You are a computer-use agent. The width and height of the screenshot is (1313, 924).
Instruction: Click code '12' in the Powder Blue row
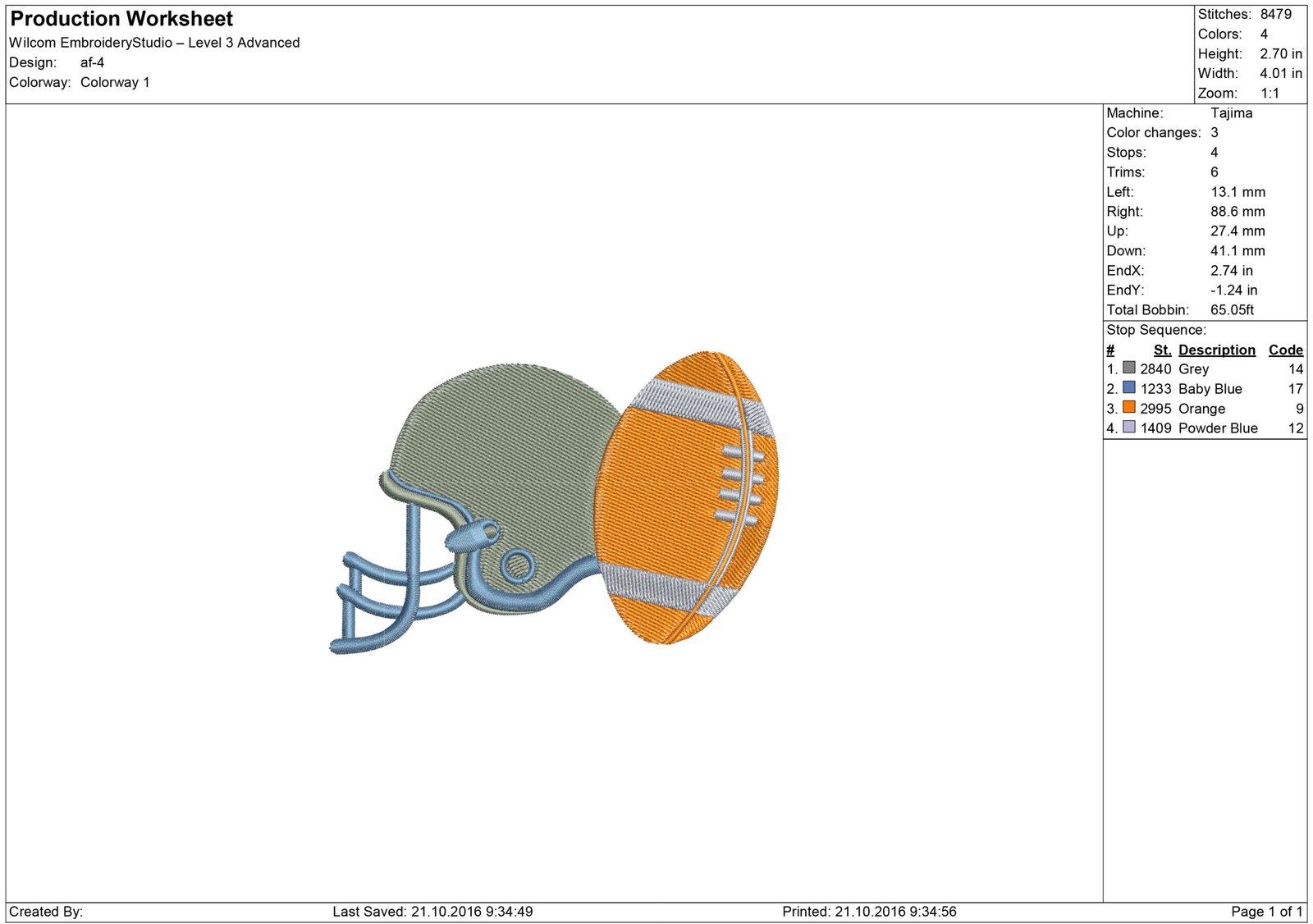(1296, 428)
